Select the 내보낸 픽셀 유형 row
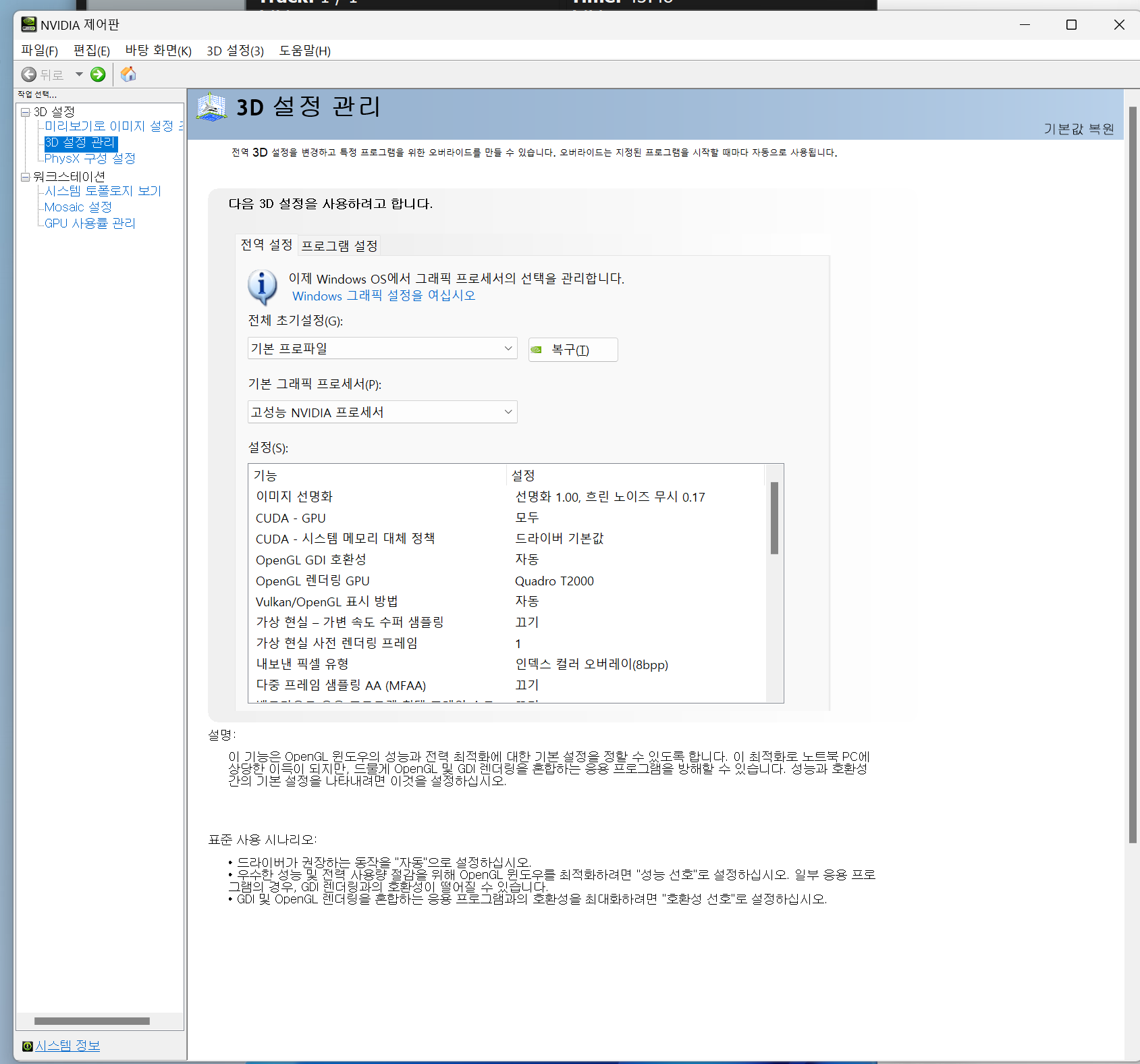This screenshot has height=1064, width=1140. point(508,664)
